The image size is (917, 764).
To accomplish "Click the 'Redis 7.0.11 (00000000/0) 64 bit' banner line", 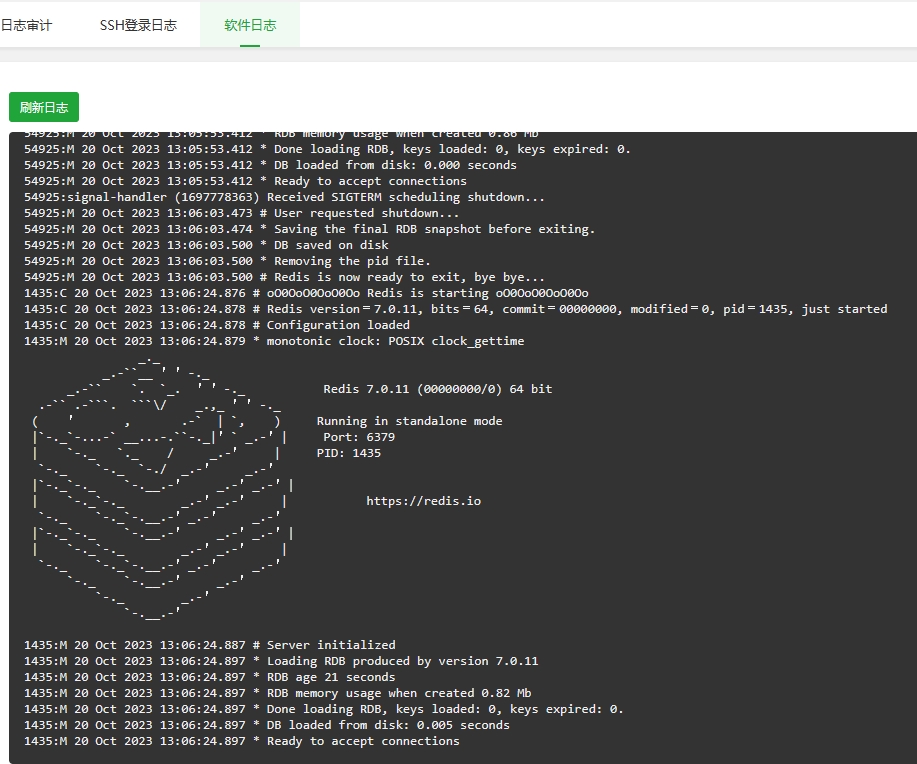I will [x=437, y=389].
